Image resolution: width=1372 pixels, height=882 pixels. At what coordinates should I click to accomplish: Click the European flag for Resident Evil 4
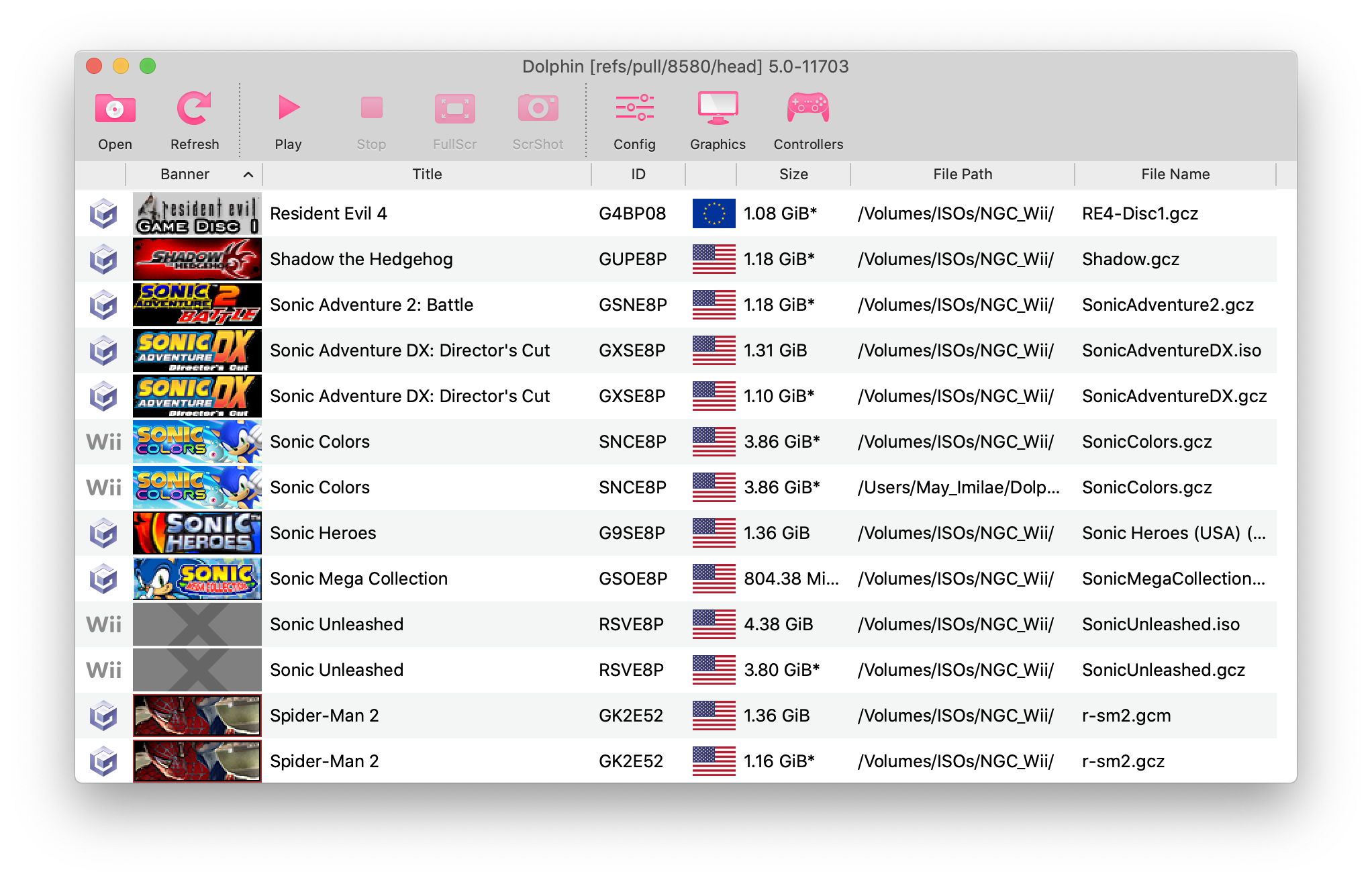[713, 213]
